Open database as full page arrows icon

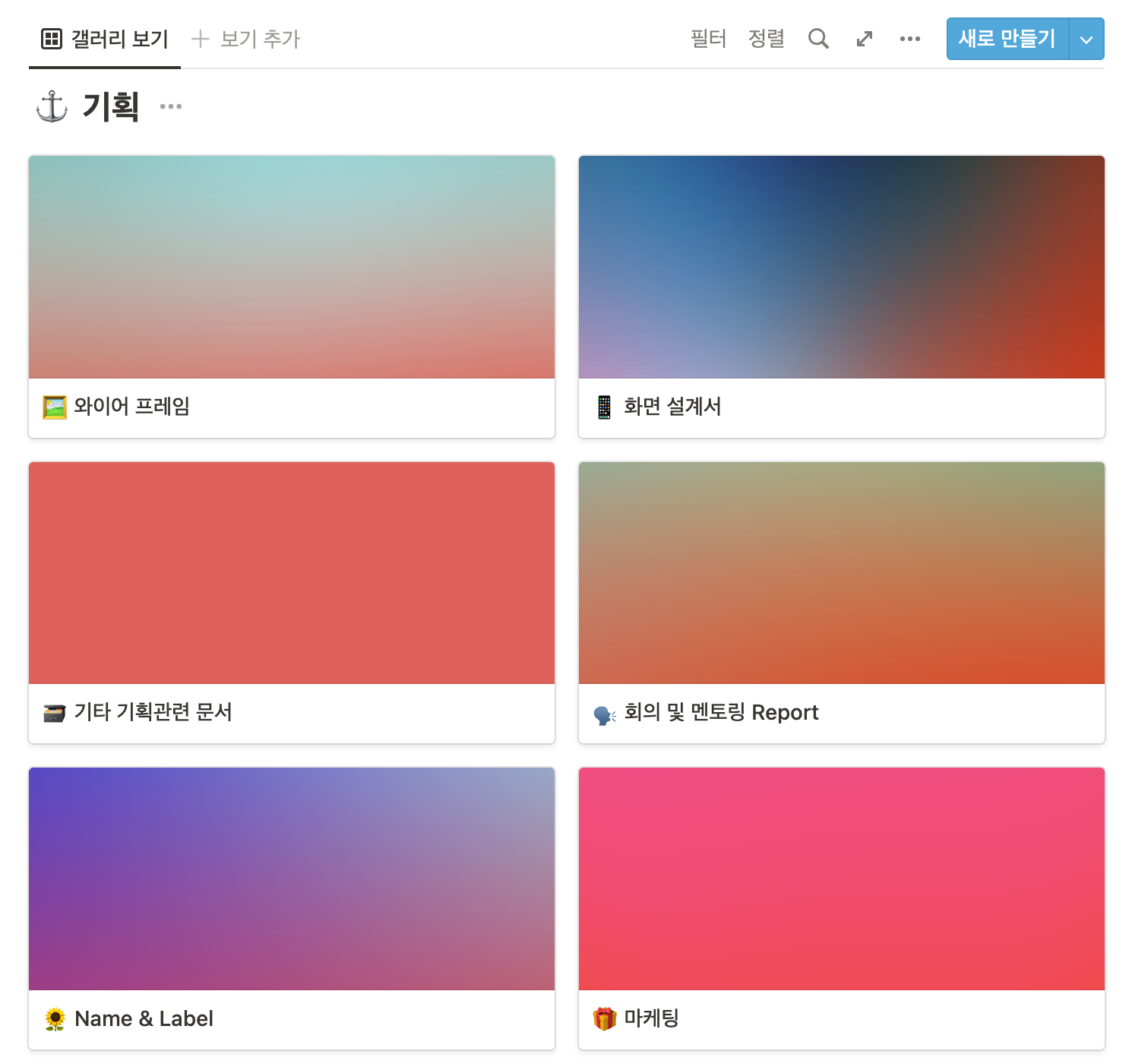pos(865,39)
